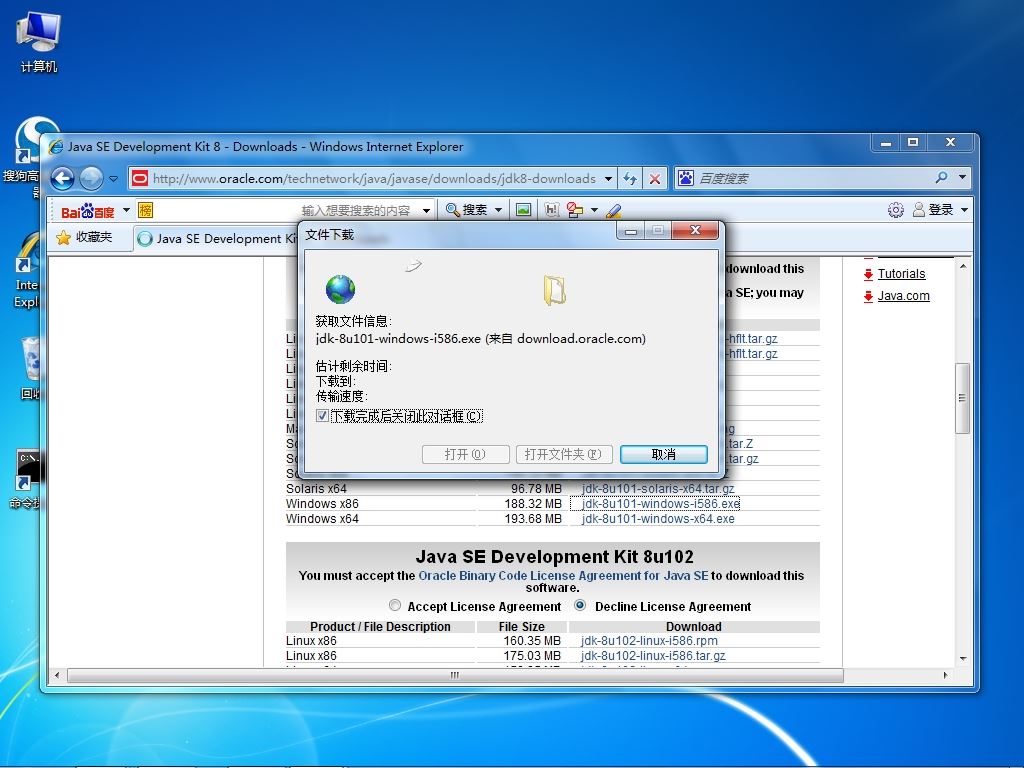The image size is (1024, 768).
Task: Click the 打开(O) button in download dialog
Action: tap(466, 455)
